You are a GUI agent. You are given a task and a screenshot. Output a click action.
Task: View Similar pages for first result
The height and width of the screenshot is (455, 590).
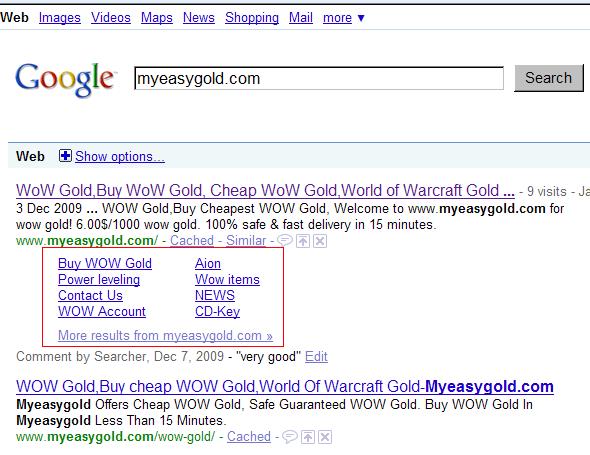[246, 240]
